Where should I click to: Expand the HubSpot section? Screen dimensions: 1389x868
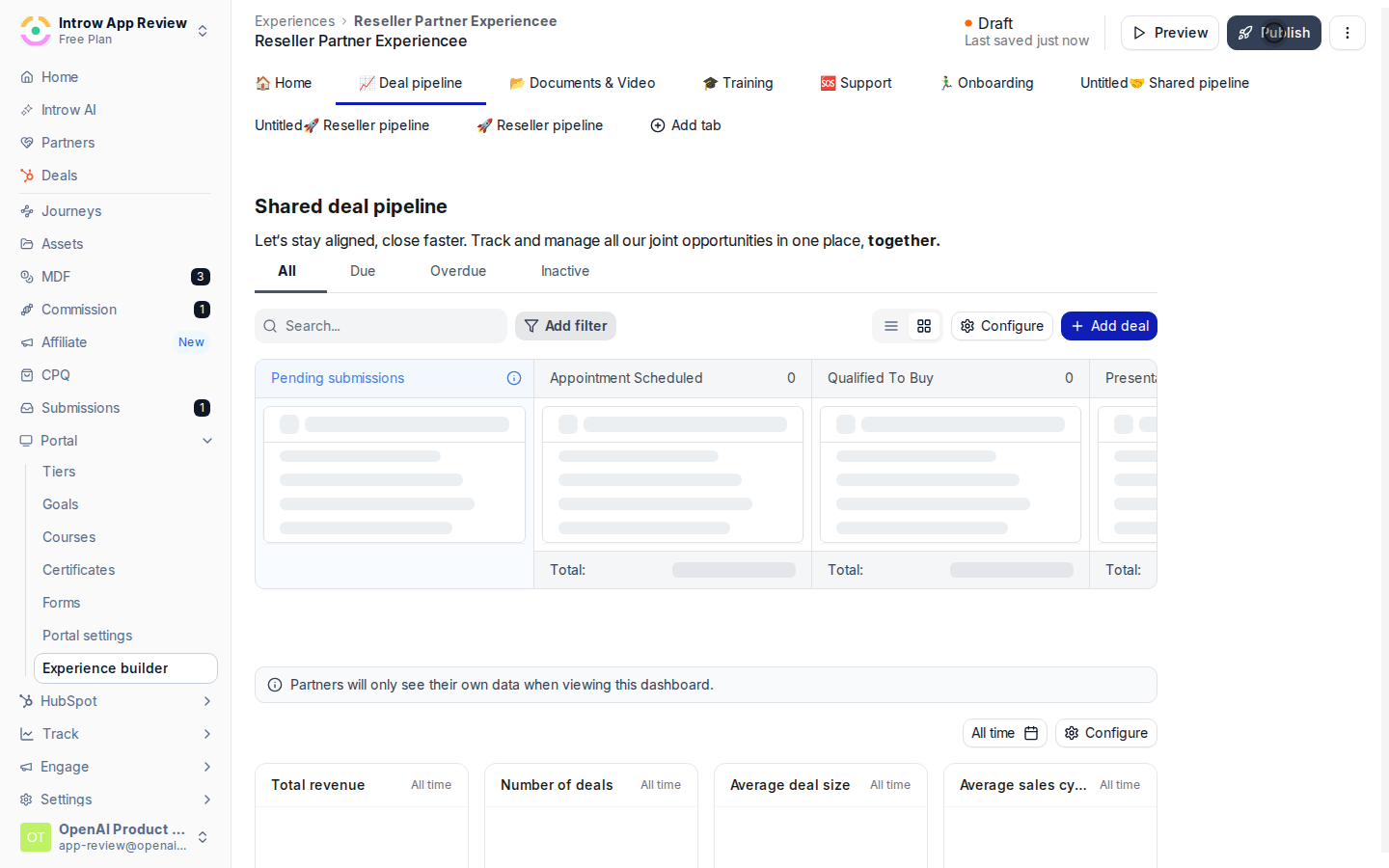(x=207, y=701)
